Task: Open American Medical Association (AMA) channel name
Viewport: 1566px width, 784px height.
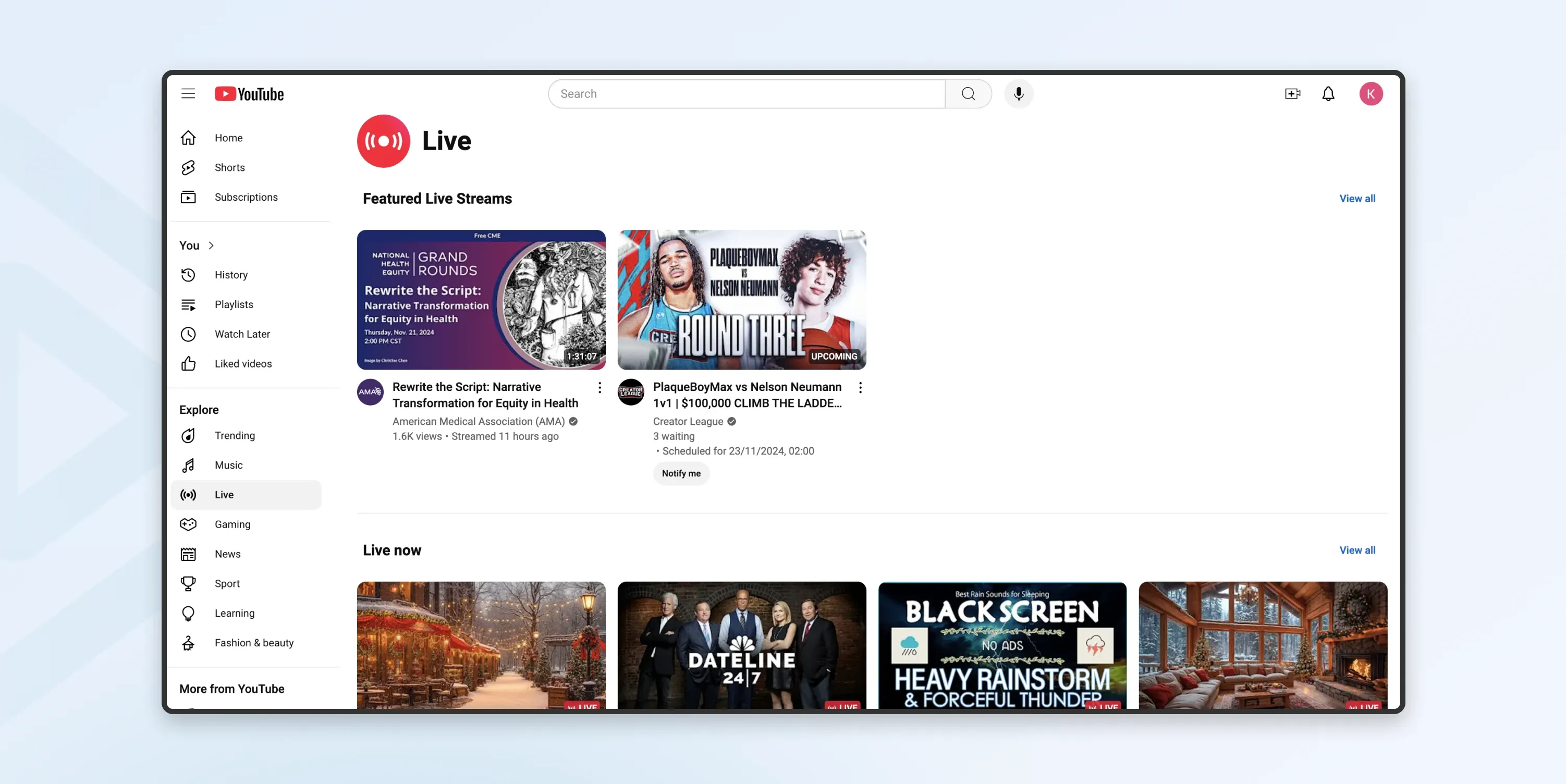Action: (x=479, y=422)
